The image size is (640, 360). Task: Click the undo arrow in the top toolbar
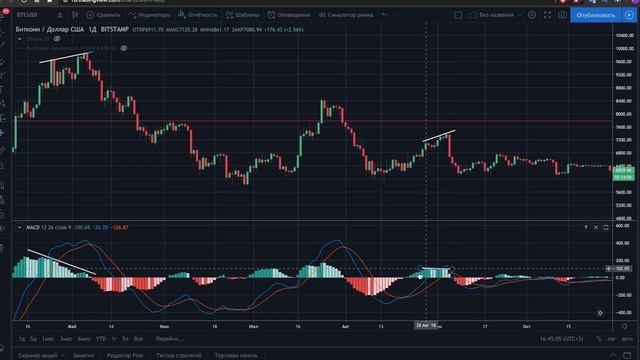click(x=384, y=15)
